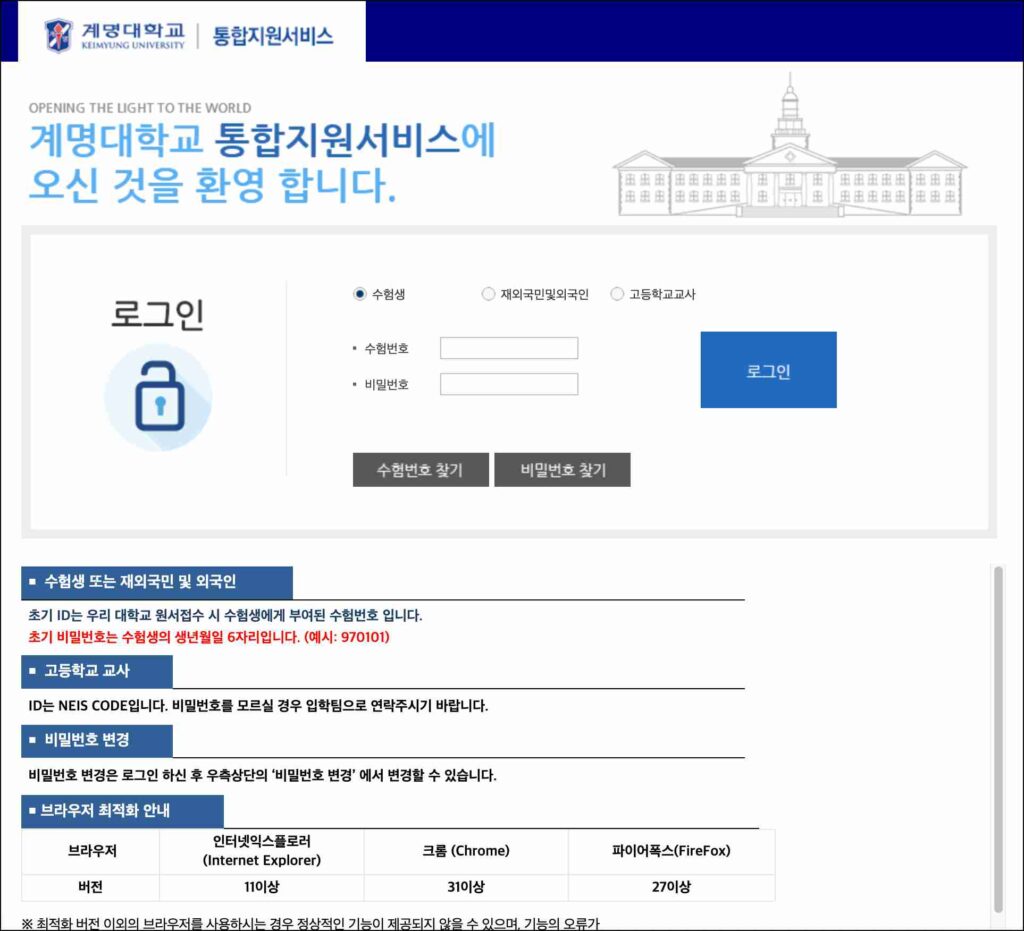1024x931 pixels.
Task: Click the Keimyung University crest logo
Action: pos(59,36)
